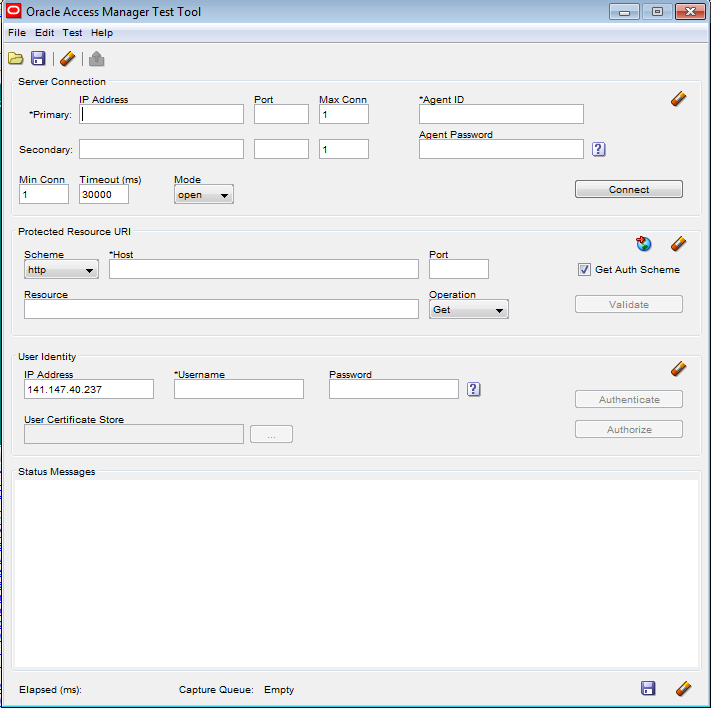Open help icon next to Agent Password
Viewport: 711px width, 708px height.
tap(599, 149)
